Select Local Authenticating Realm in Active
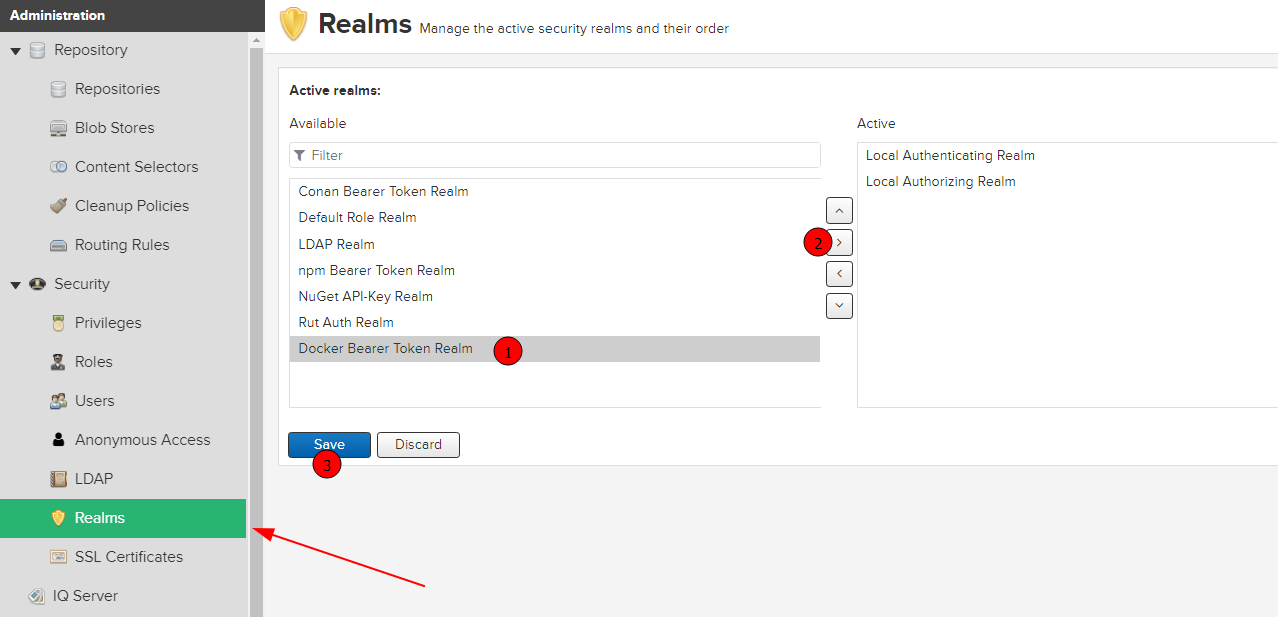Viewport: 1278px width, 617px height. coord(1068,155)
